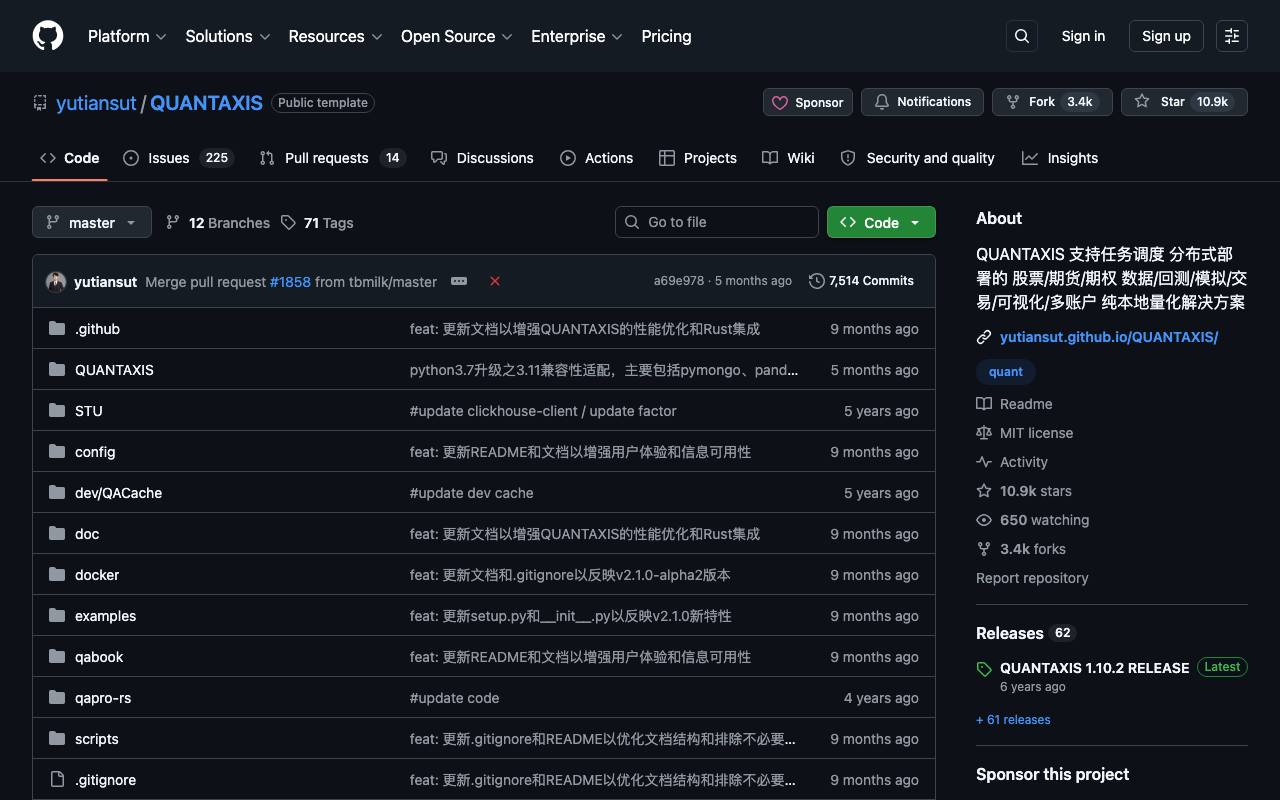Screen dimensions: 1280x800
Task: Open the appearance settings icon button
Action: 1232,36
